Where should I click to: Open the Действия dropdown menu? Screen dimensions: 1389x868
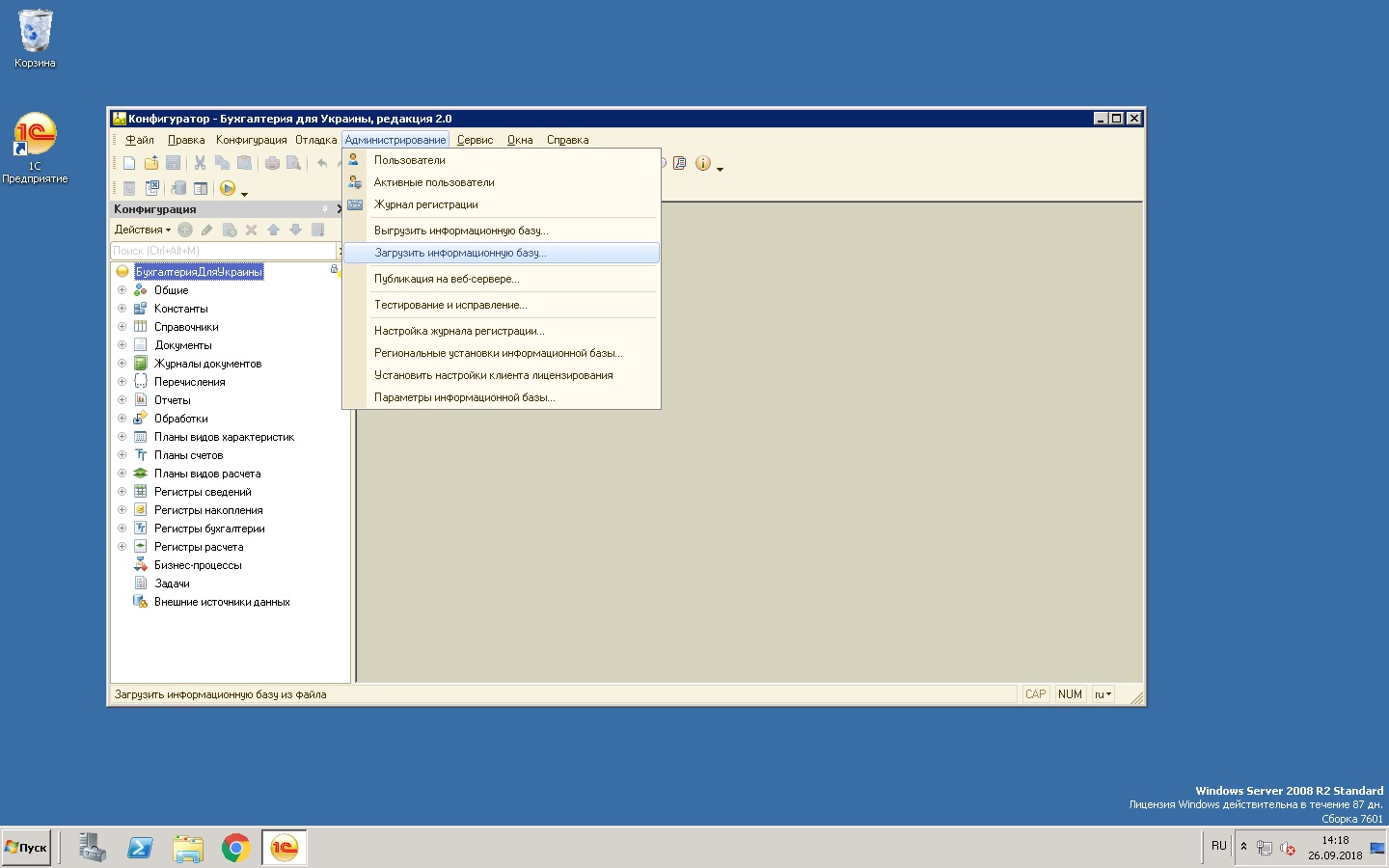coord(142,230)
